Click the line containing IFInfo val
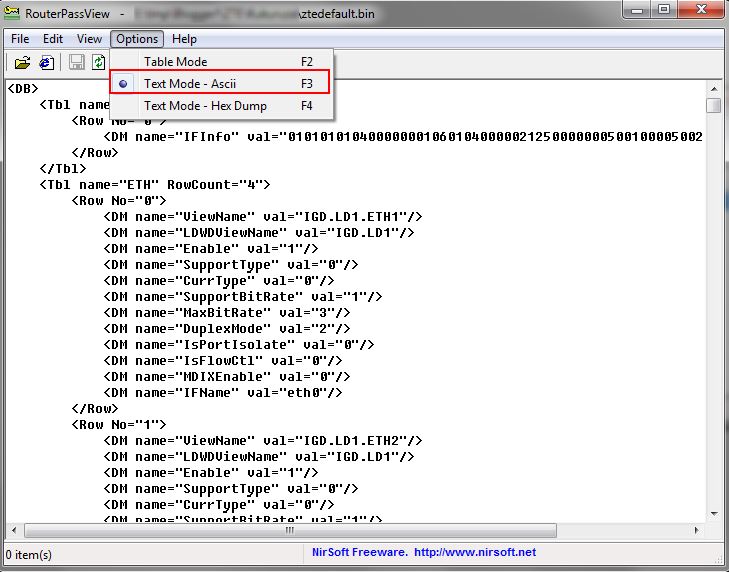 point(403,137)
